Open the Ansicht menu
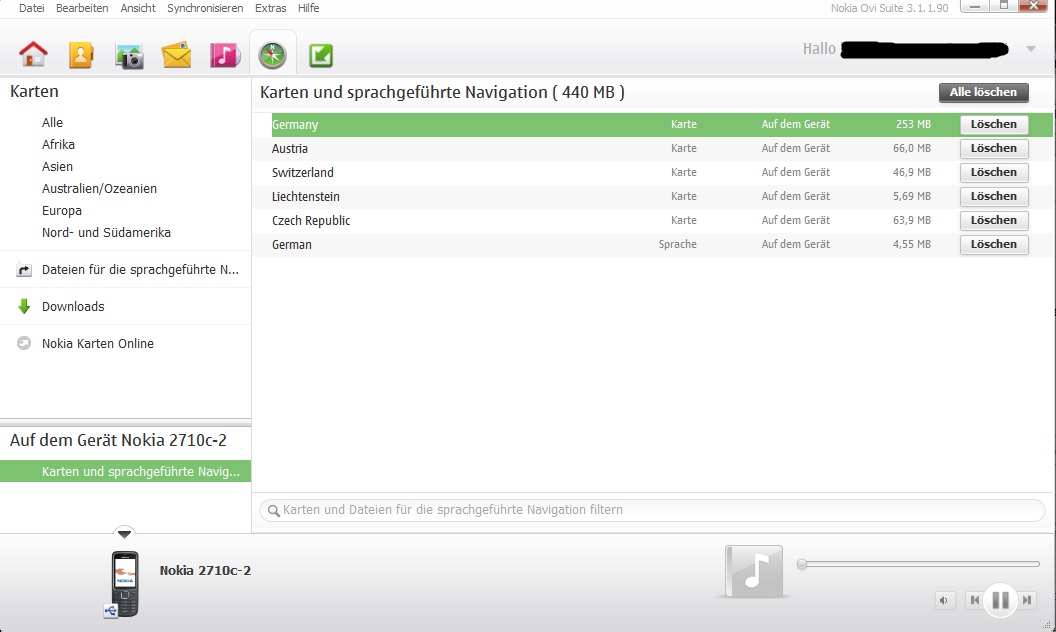Viewport: 1056px width, 632px height. 138,8
